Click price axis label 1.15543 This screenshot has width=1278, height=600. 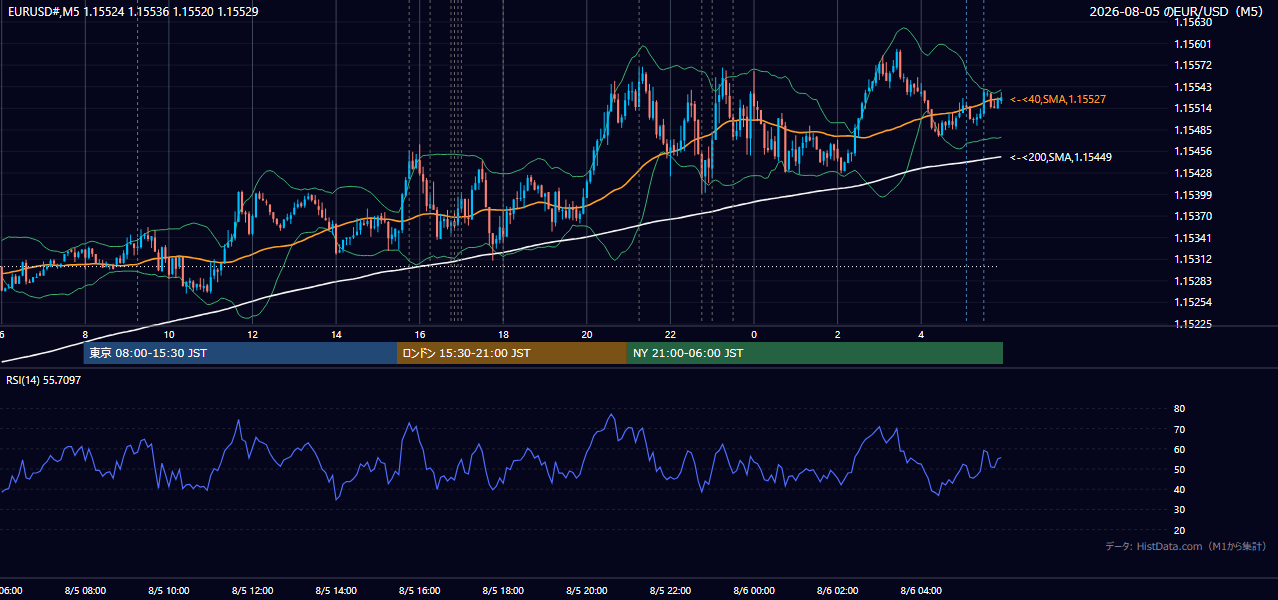[1193, 87]
